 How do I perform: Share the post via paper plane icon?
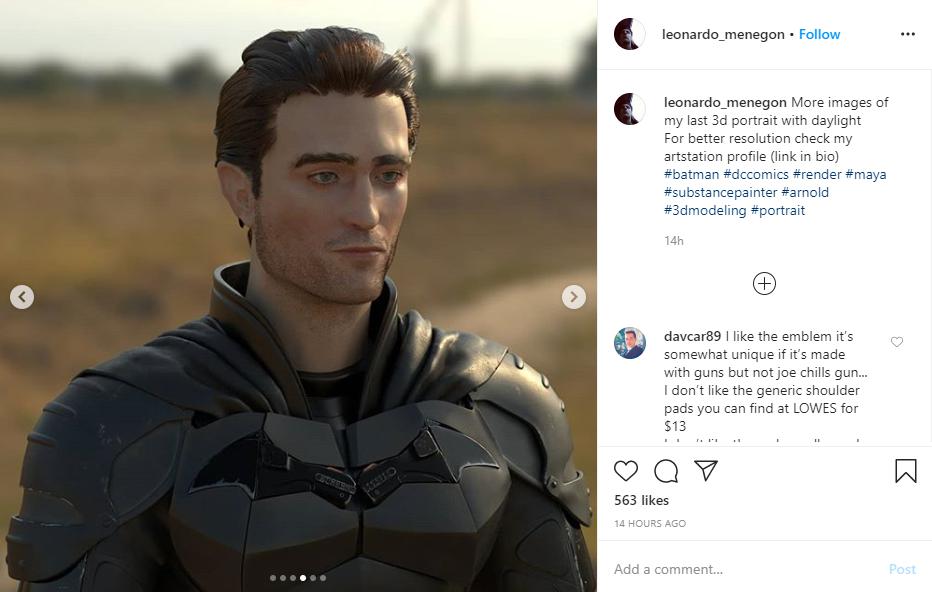706,471
